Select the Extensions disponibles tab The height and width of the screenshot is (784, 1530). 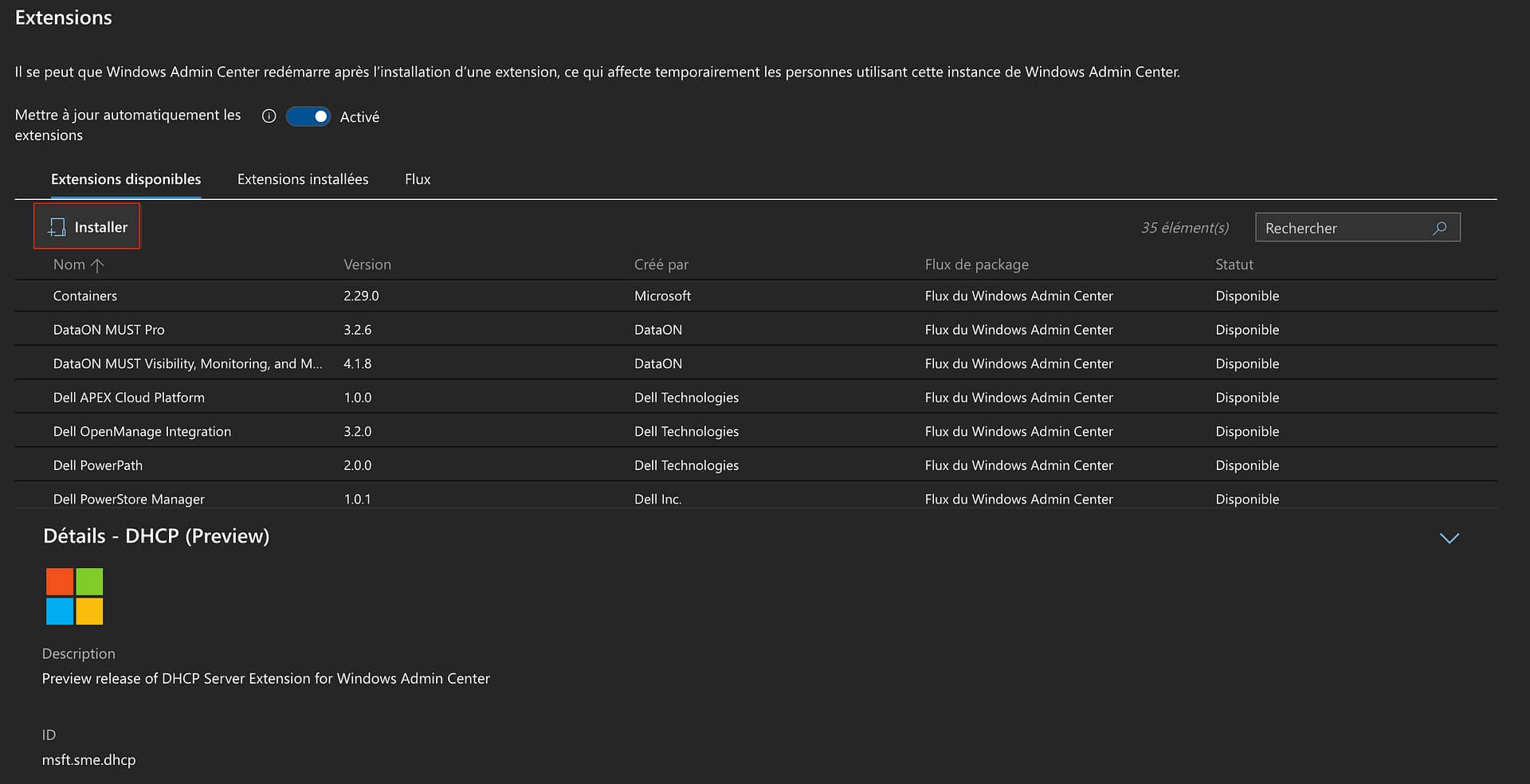[126, 179]
